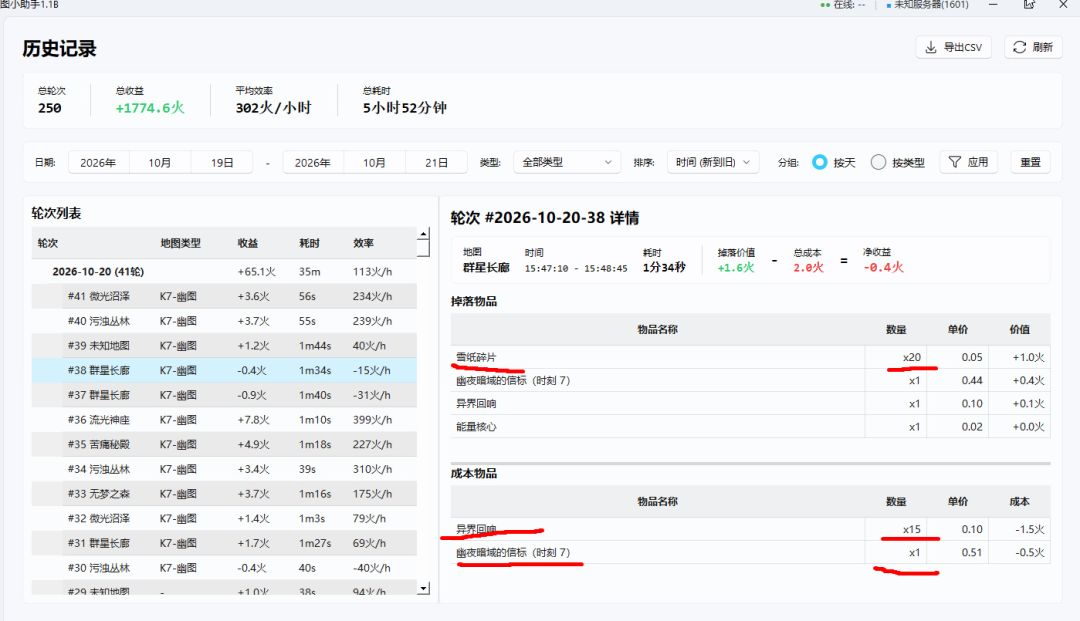Screen dimensions: 1080x621
Task: Select round #30 污浊丛林
Action: tap(224, 568)
